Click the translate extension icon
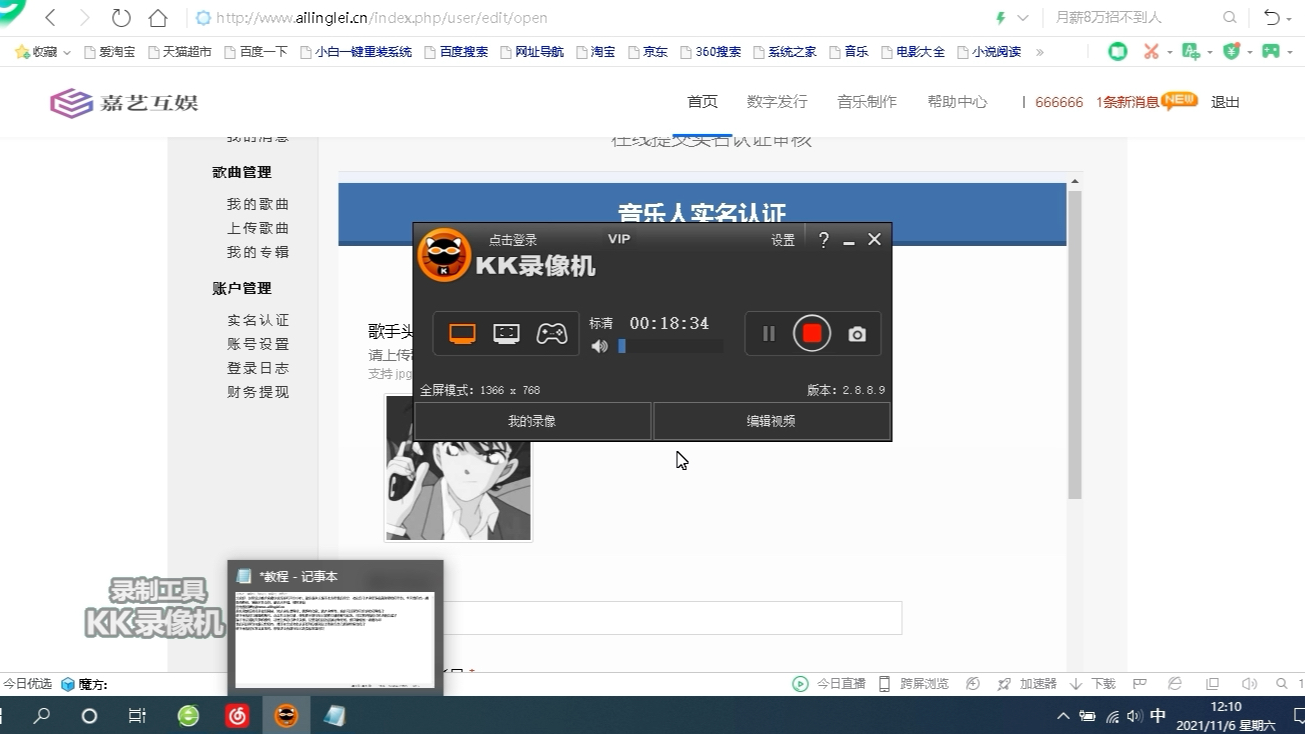Viewport: 1305px width, 734px height. coord(1191,51)
